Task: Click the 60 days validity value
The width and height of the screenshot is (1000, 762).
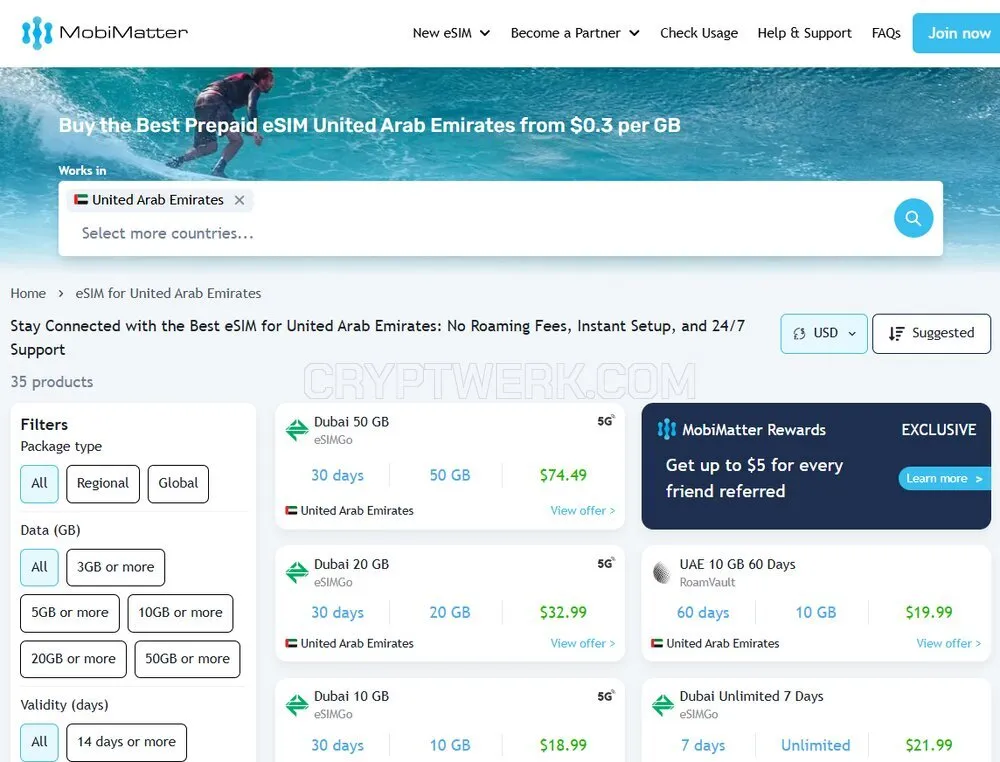Action: click(x=703, y=612)
